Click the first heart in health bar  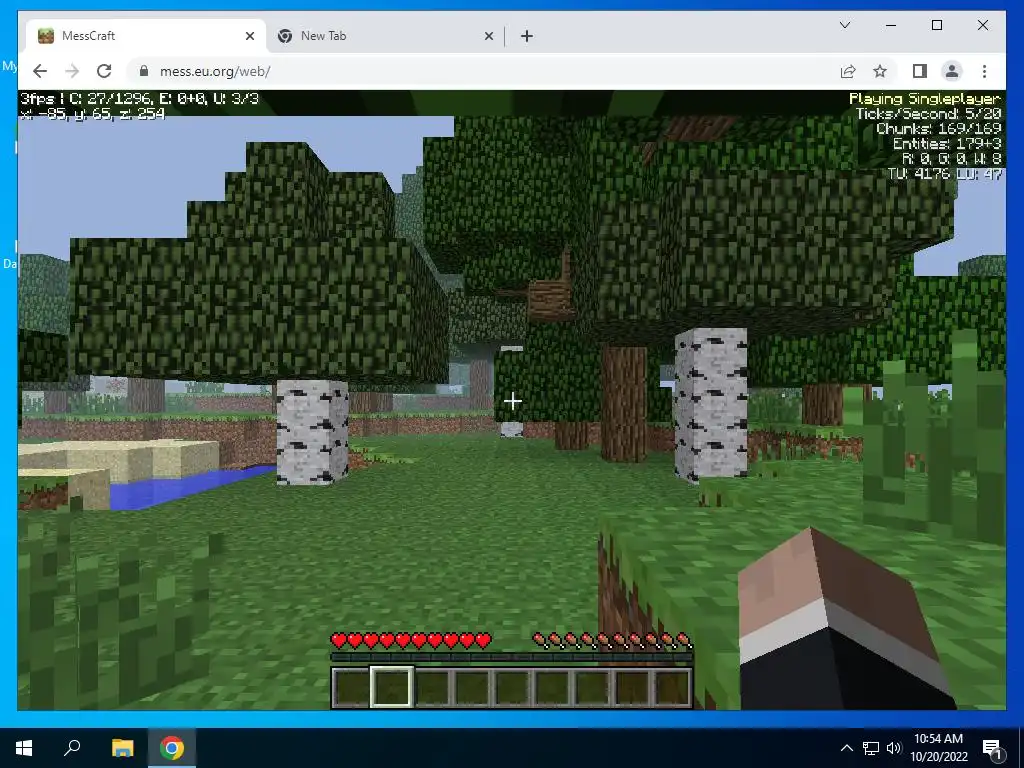[339, 641]
